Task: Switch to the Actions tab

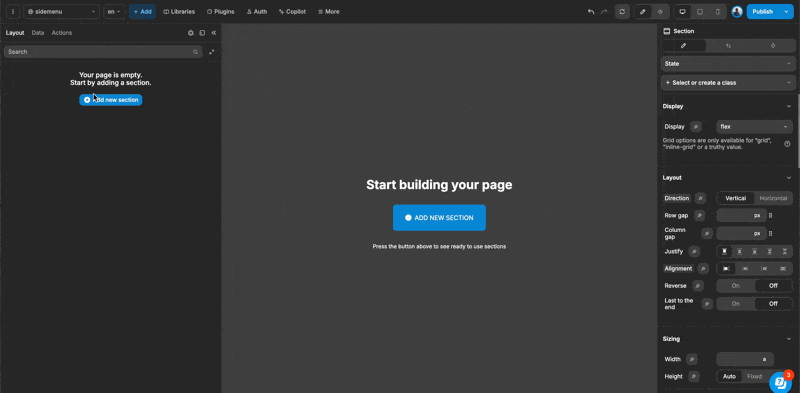Action: (62, 33)
